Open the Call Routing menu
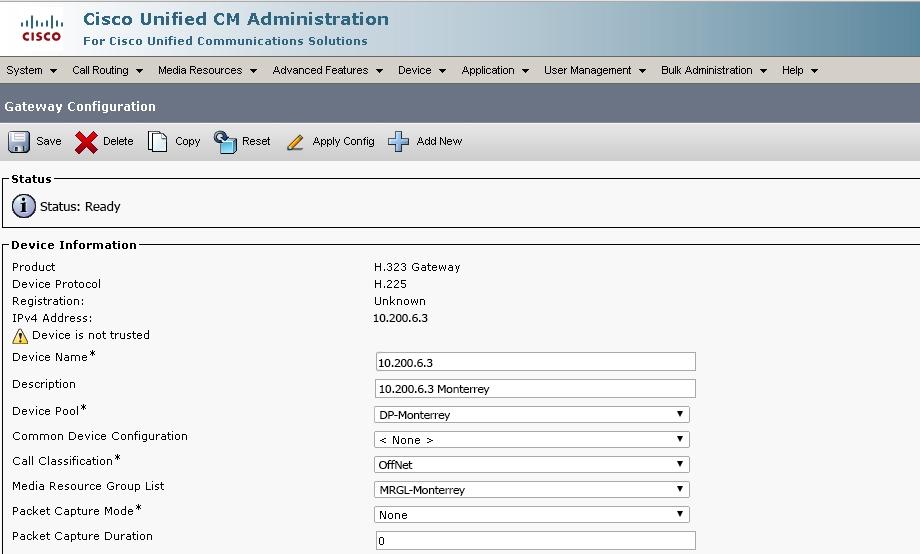The height and width of the screenshot is (554, 920). tap(107, 70)
